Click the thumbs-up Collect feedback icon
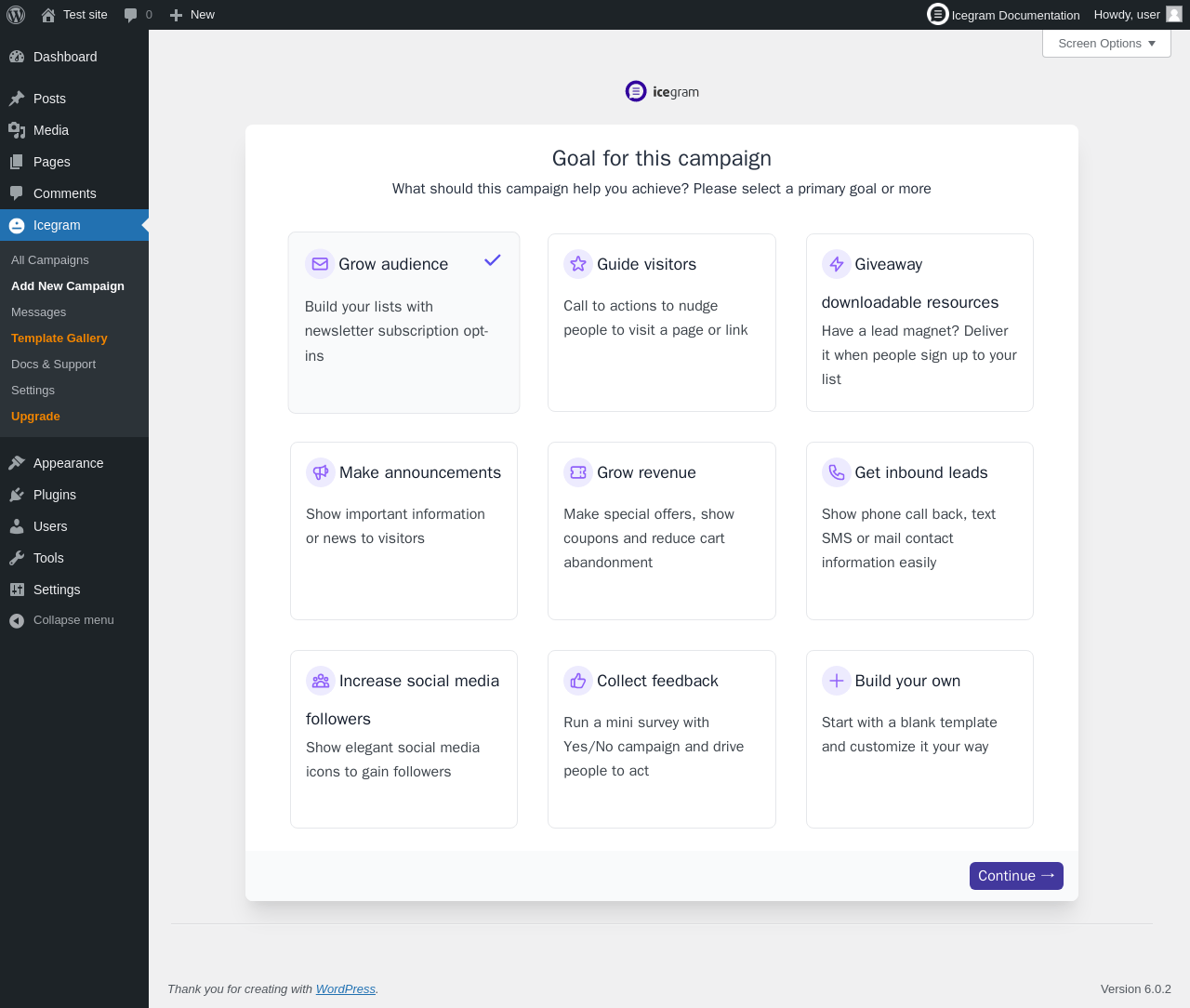This screenshot has height=1008, width=1190. (x=578, y=681)
